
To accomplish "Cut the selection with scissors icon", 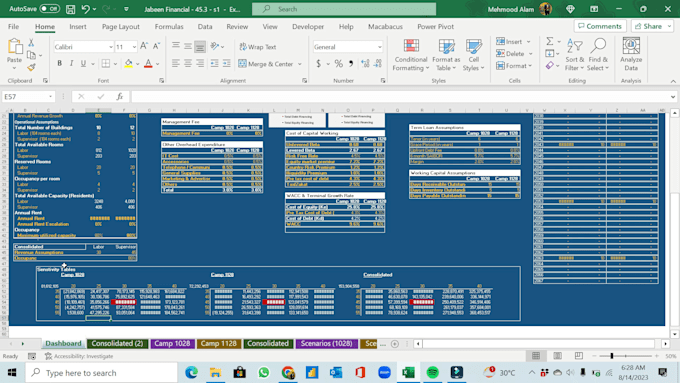I will [x=31, y=43].
